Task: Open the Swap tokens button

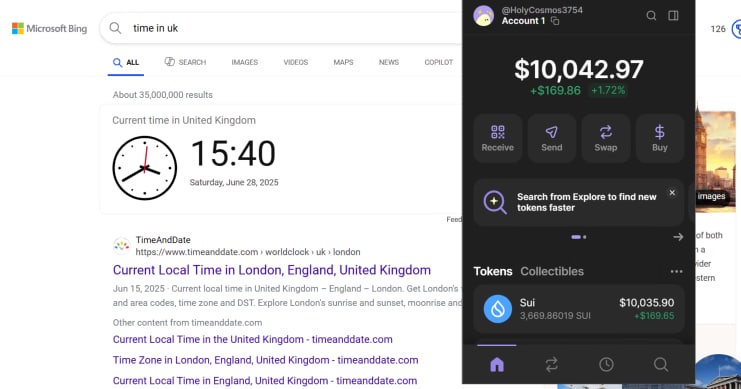Action: click(606, 138)
